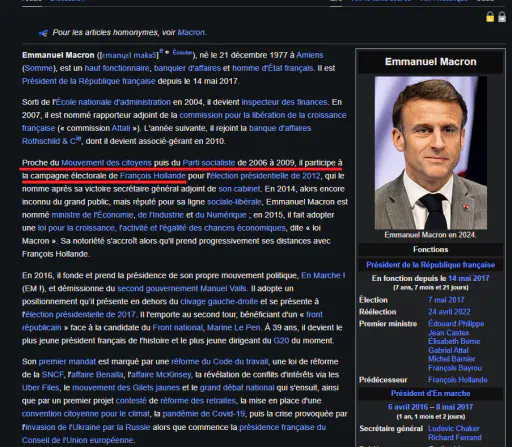Open the 'Somme' department link
Screen dimensions: 512x447
[x=38, y=68]
